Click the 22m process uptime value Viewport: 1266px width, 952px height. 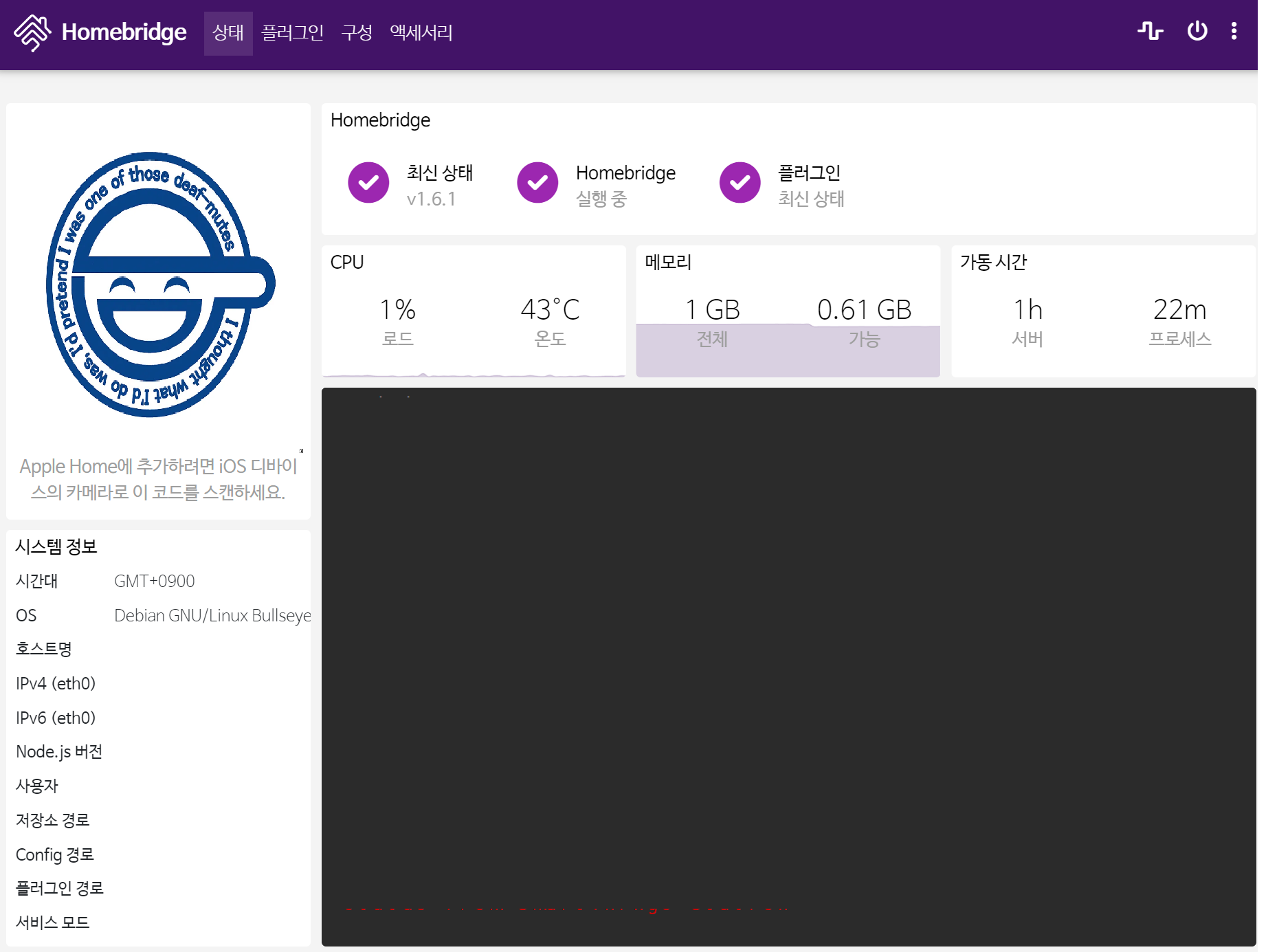1179,310
